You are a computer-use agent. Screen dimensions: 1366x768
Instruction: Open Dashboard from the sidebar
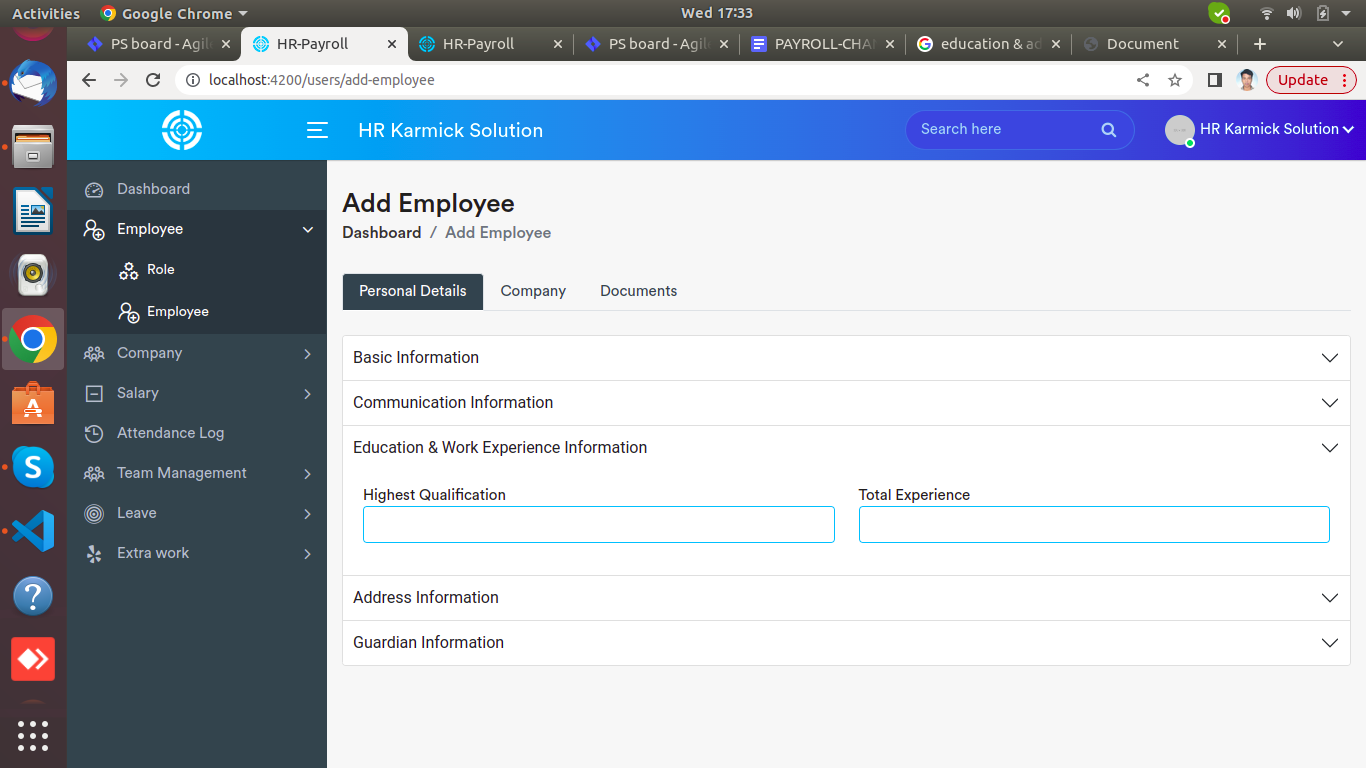click(153, 189)
